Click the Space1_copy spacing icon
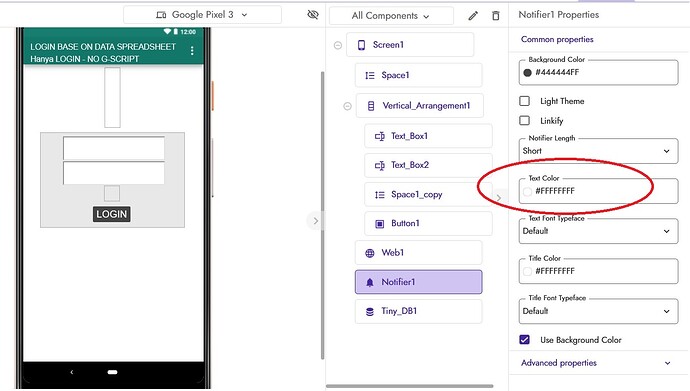 coord(379,195)
